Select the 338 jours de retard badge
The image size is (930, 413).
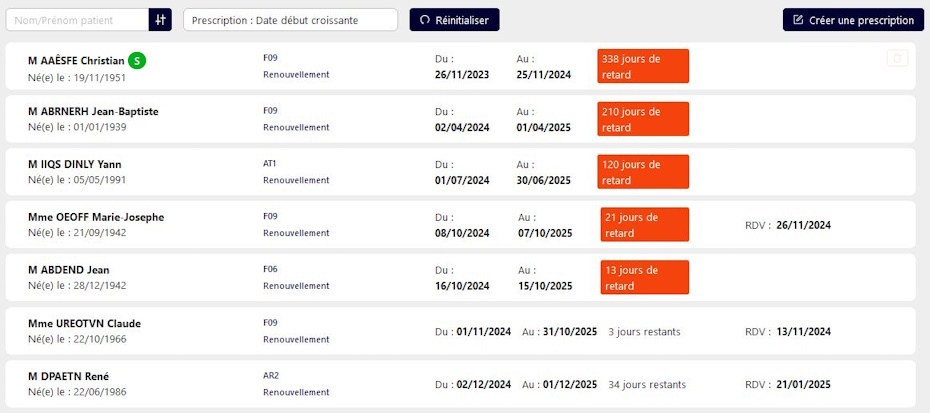point(643,66)
